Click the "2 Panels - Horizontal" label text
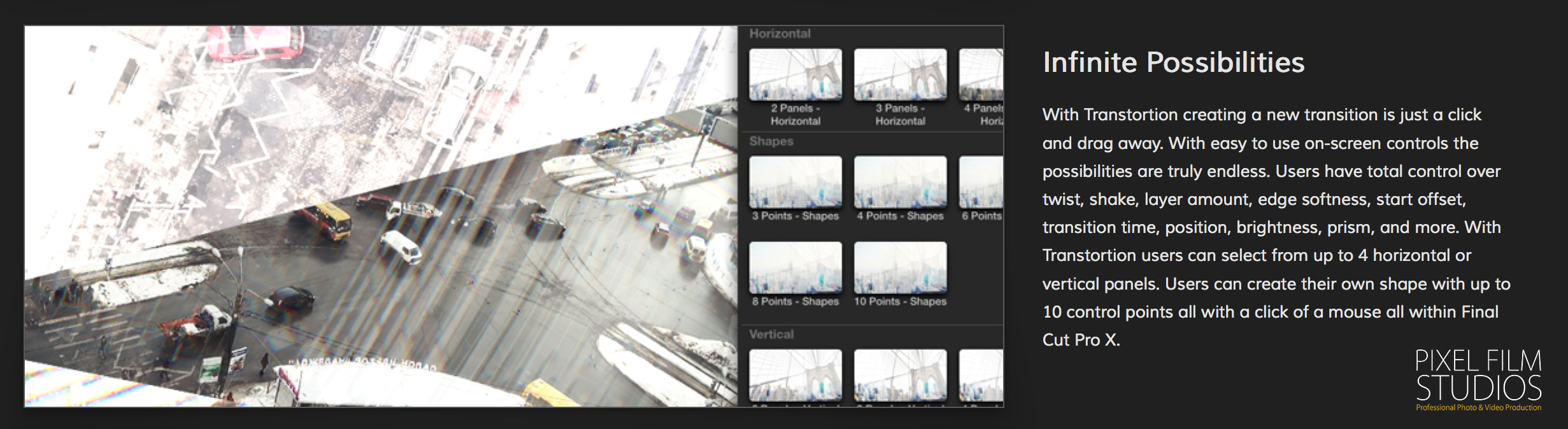This screenshot has width=1568, height=429. pyautogui.click(x=795, y=115)
